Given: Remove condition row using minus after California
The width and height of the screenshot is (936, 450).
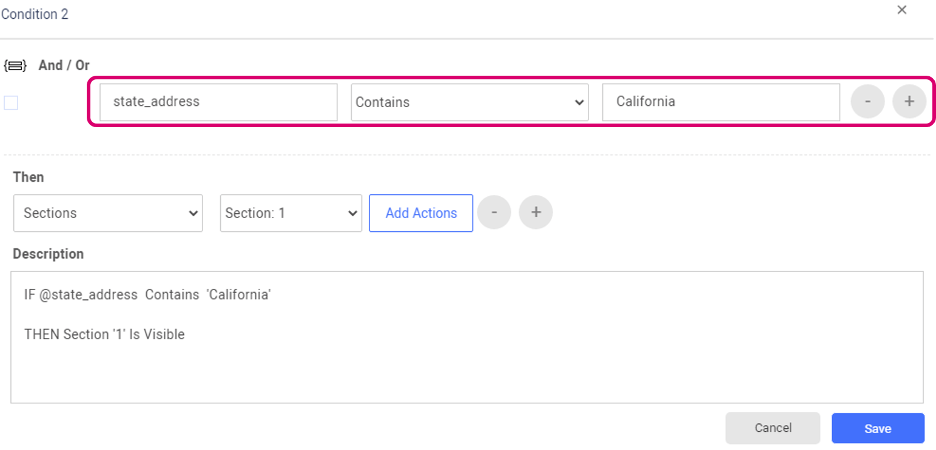Looking at the screenshot, I should [867, 102].
